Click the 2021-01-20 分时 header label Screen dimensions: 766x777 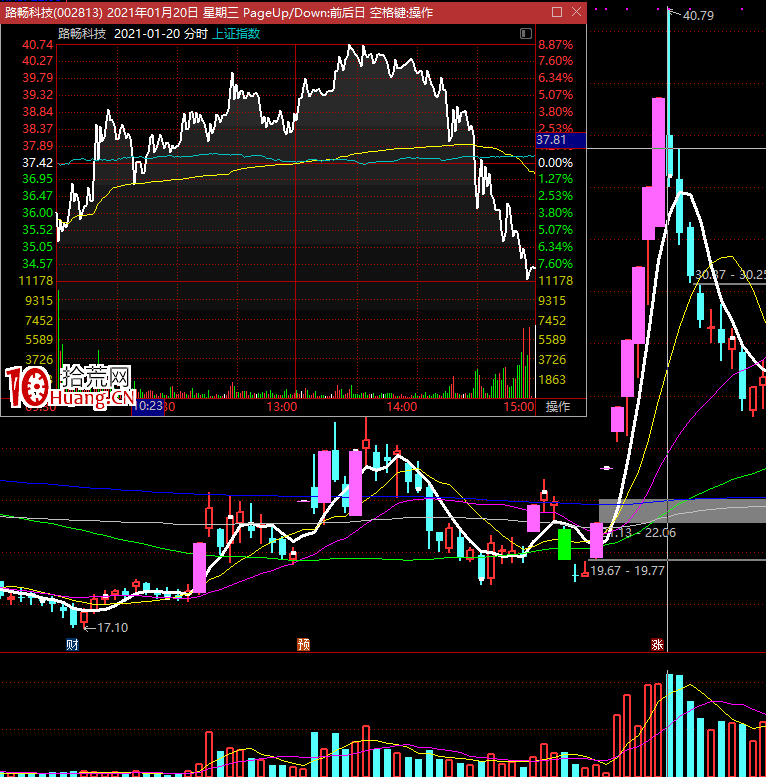[161, 33]
